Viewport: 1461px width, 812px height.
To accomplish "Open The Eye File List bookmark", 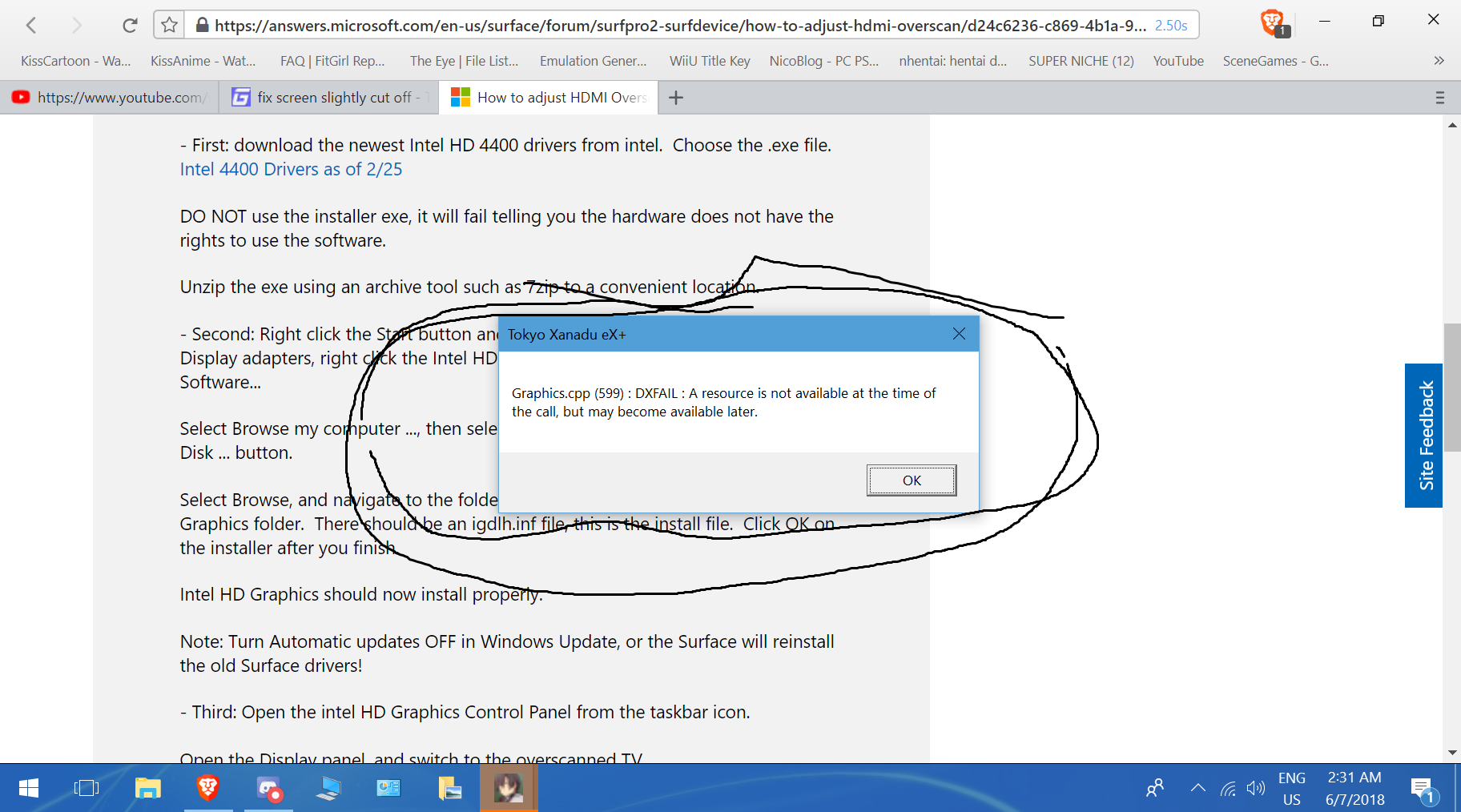I will 464,61.
